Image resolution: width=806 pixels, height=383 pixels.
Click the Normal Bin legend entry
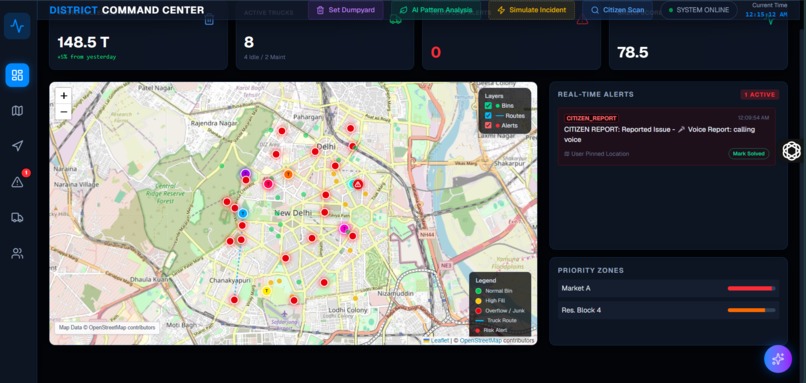493,291
